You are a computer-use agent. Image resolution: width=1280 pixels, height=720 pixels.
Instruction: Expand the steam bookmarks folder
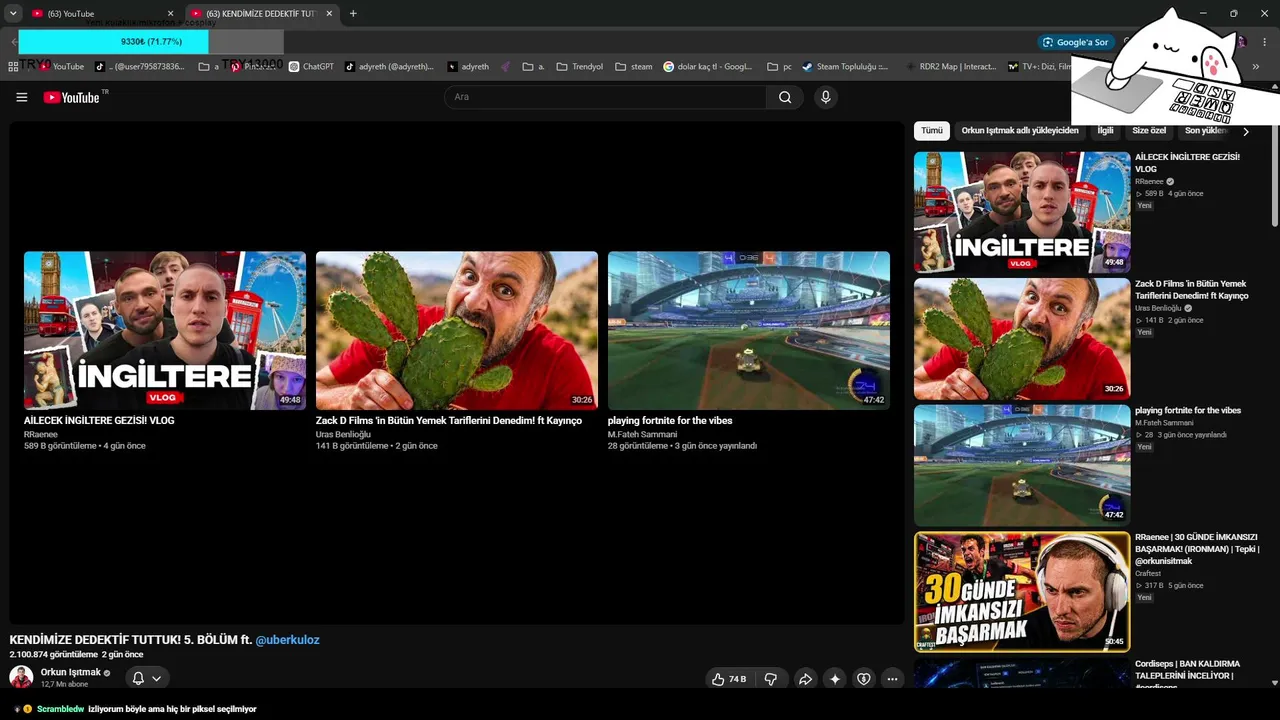click(634, 67)
